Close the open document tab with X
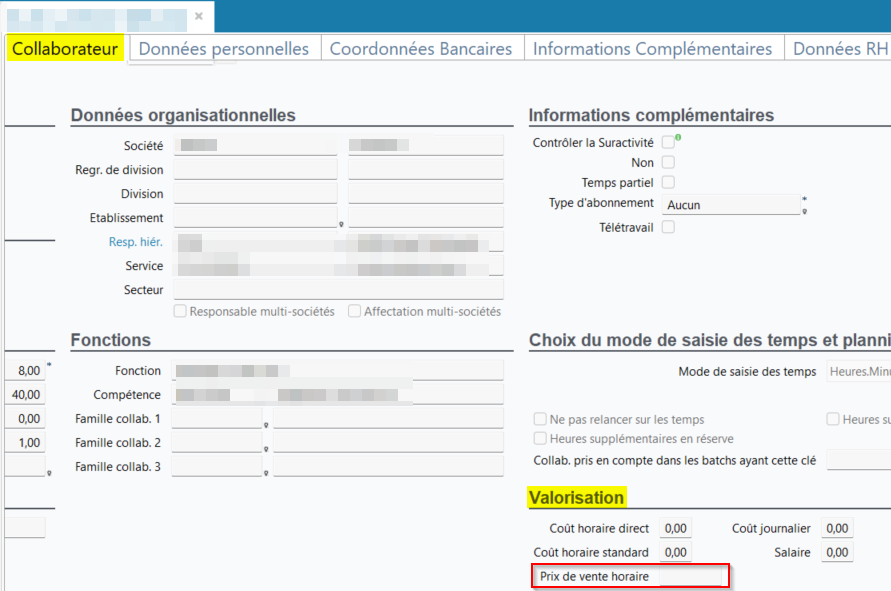Screen dimensions: 891x591 pos(199,16)
